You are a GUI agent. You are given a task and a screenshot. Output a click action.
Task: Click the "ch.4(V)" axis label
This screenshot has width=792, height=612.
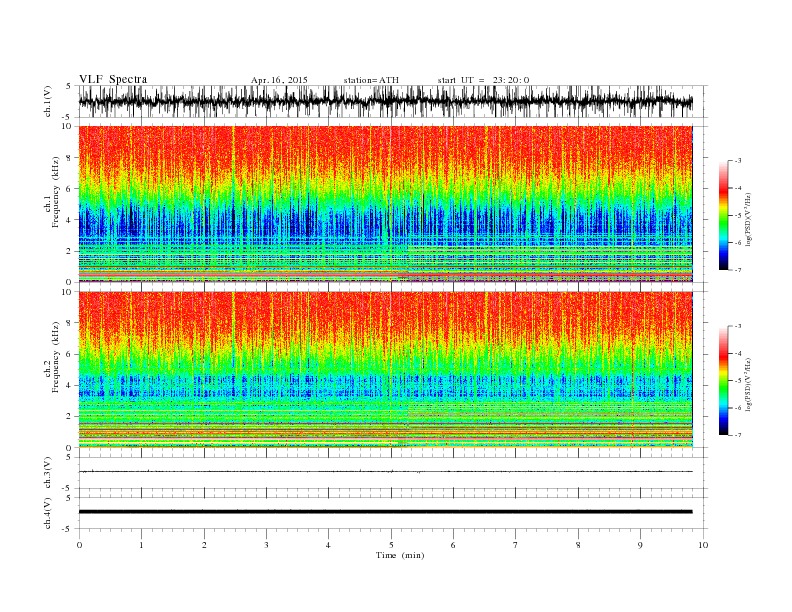coord(48,513)
